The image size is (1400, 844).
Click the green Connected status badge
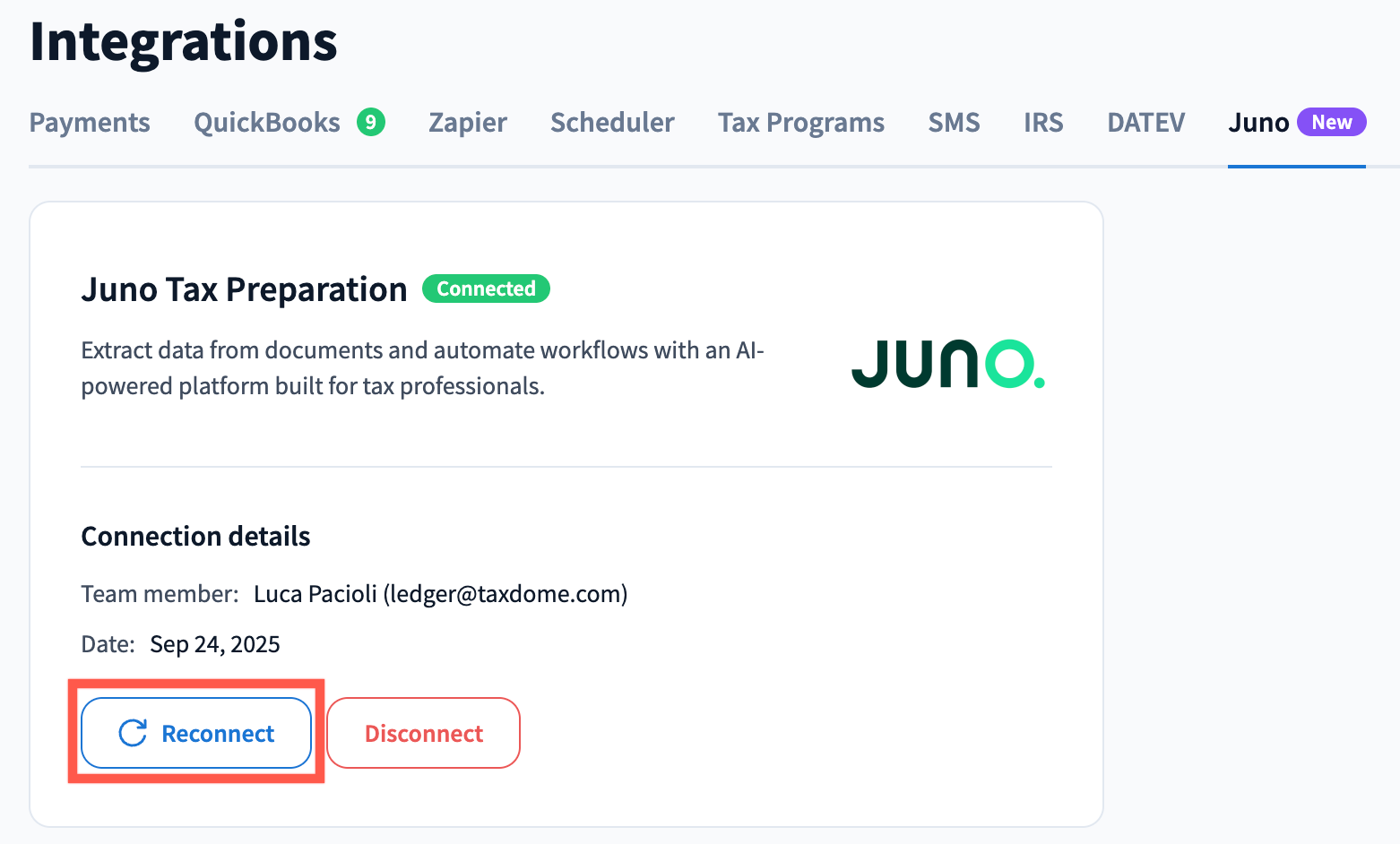pyautogui.click(x=486, y=289)
